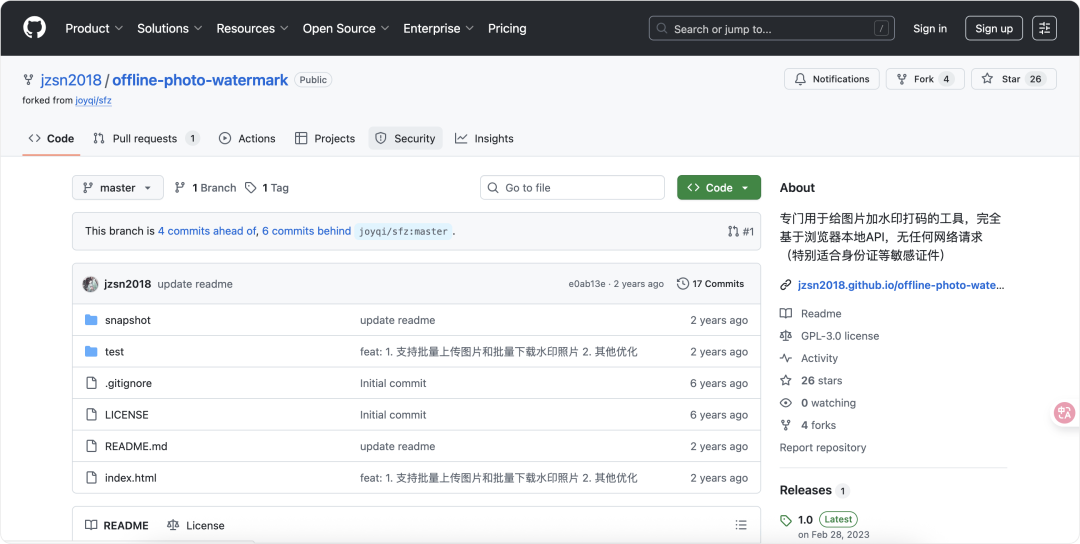Open the 'Initial commit' message for .gitignore
The width and height of the screenshot is (1080, 544).
click(393, 384)
